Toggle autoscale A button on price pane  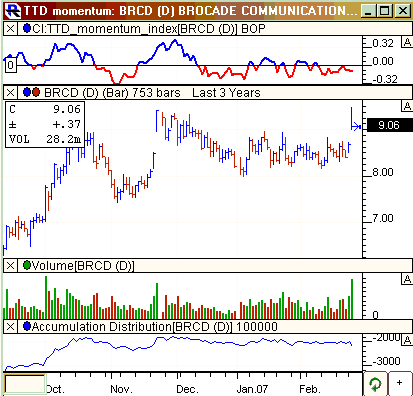point(407,106)
